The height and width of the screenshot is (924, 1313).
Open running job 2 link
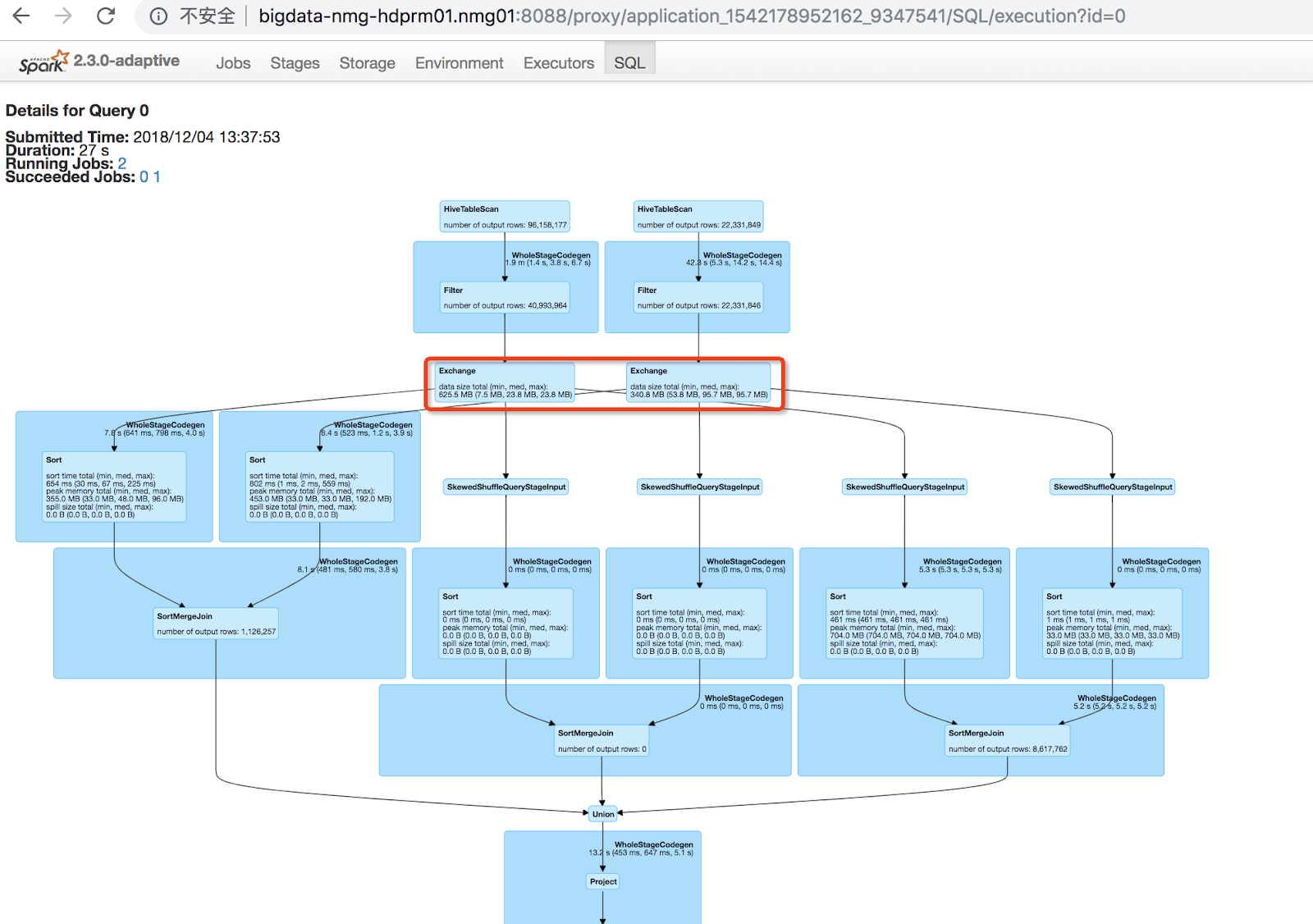click(x=122, y=163)
